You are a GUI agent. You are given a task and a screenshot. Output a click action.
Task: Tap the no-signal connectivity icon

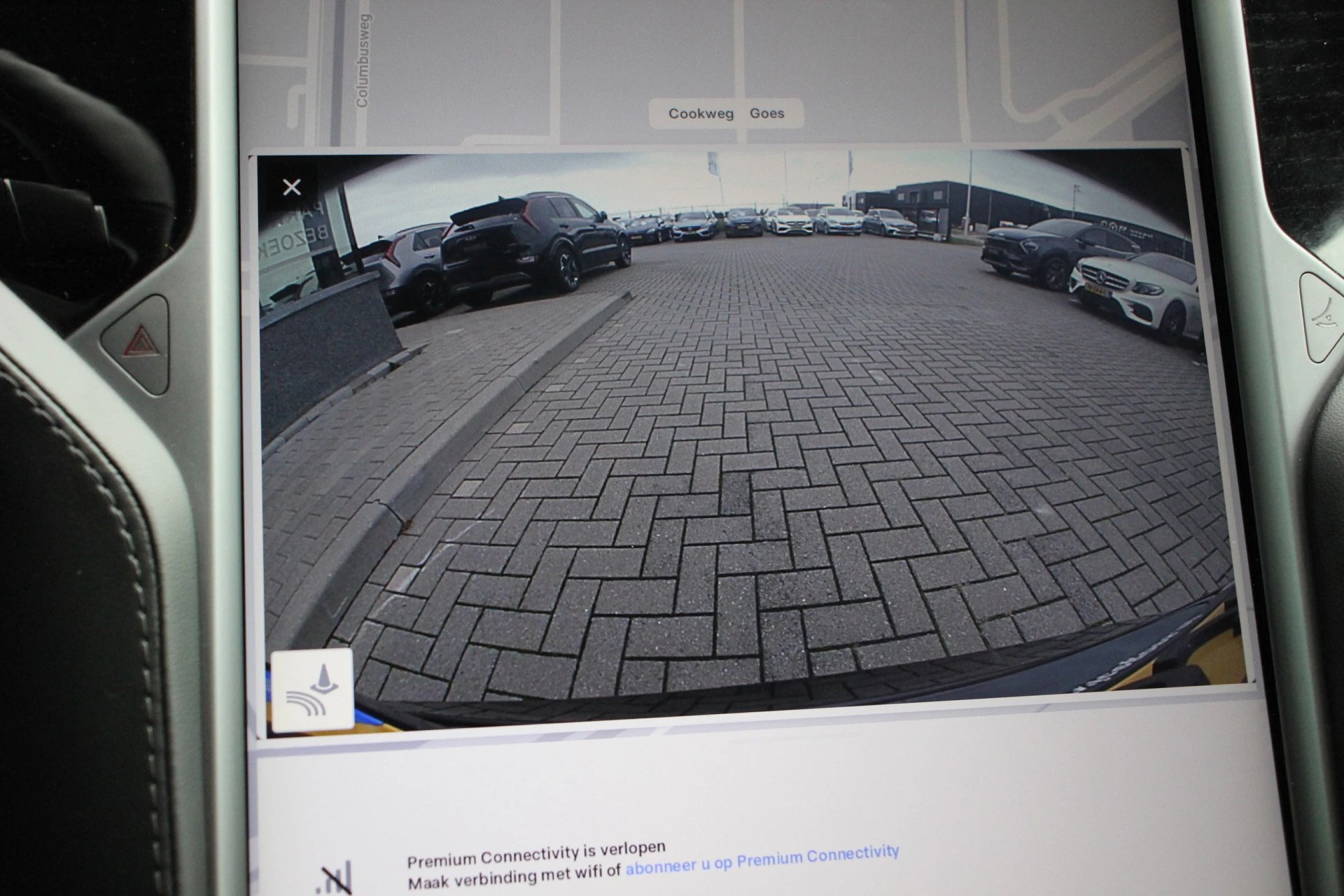334,880
